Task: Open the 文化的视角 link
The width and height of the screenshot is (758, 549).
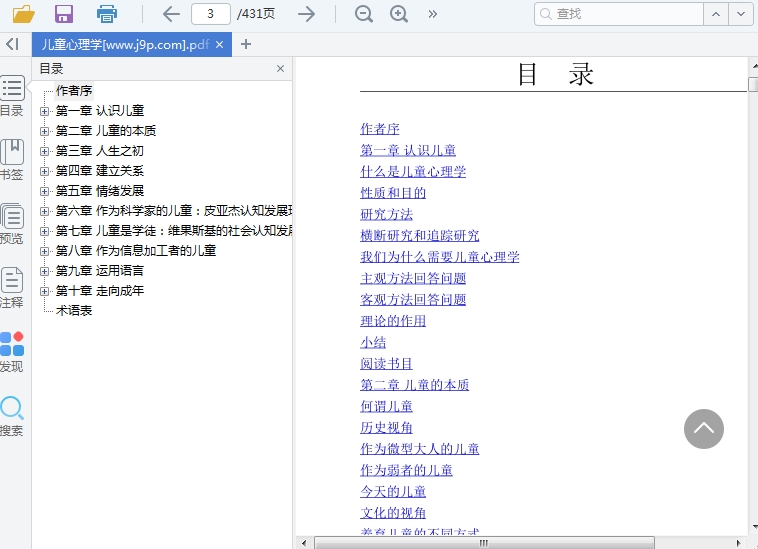Action: 393,513
